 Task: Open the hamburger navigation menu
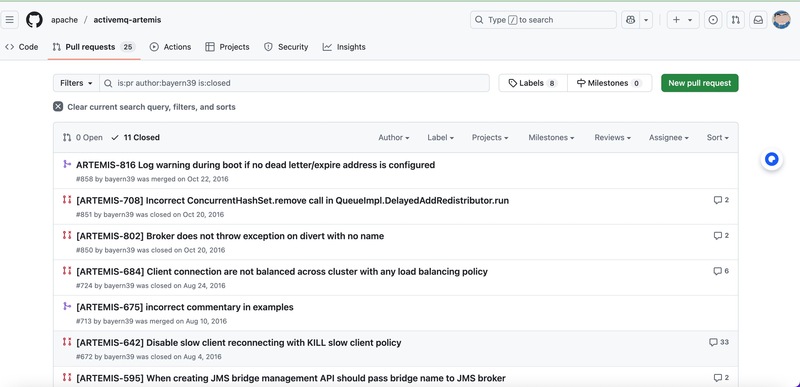tap(9, 20)
